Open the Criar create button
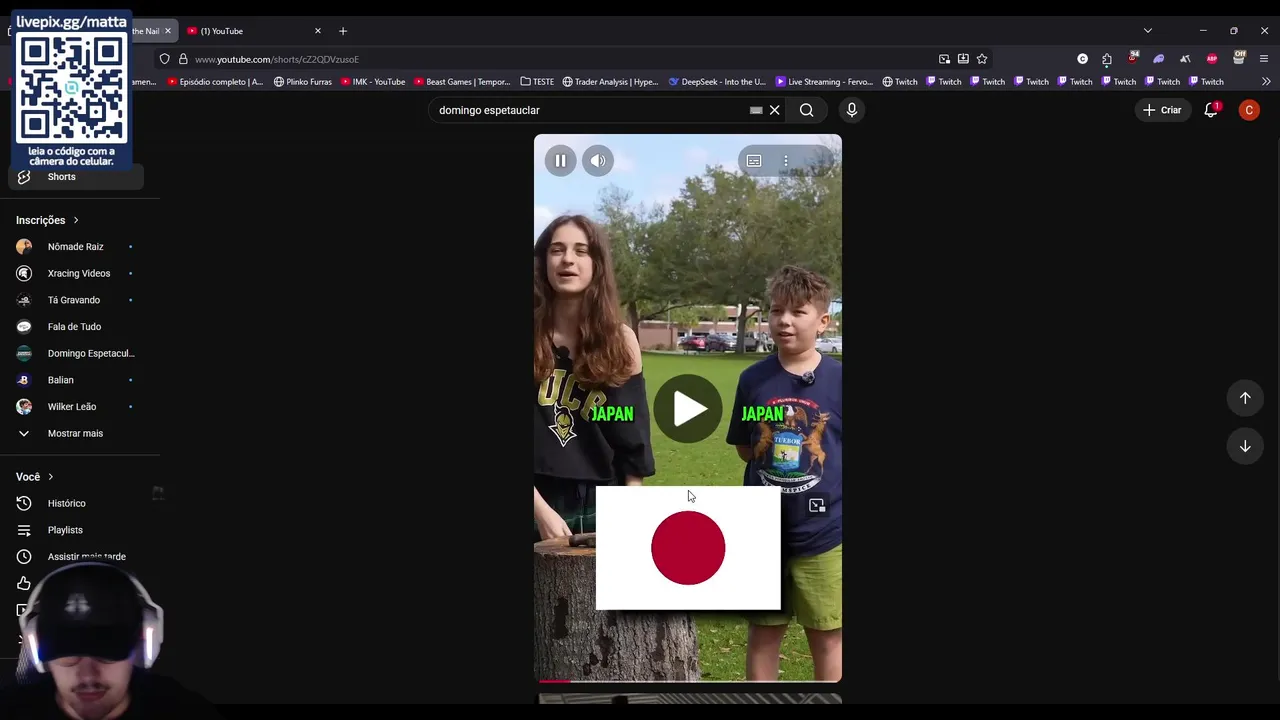The width and height of the screenshot is (1280, 720). [x=1162, y=110]
